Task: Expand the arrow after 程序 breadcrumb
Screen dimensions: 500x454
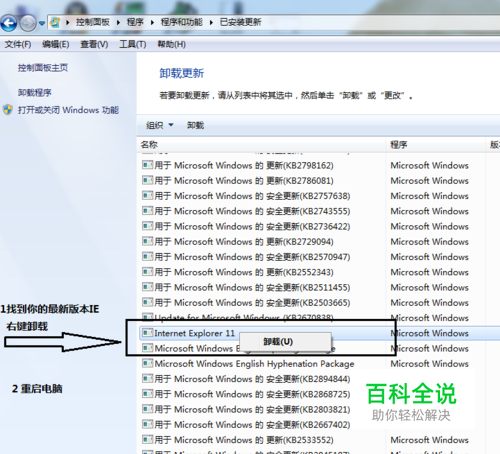Action: 152,22
